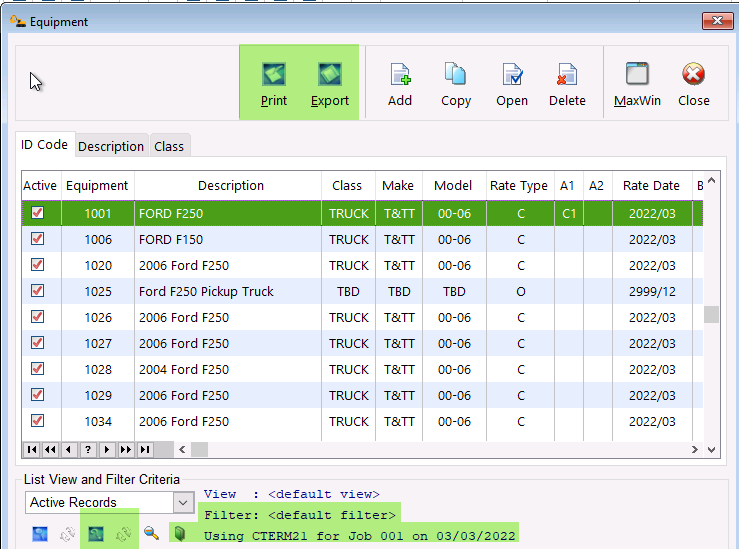The image size is (739, 549).
Task: Select equipment number '1034' cell
Action: coord(98,421)
